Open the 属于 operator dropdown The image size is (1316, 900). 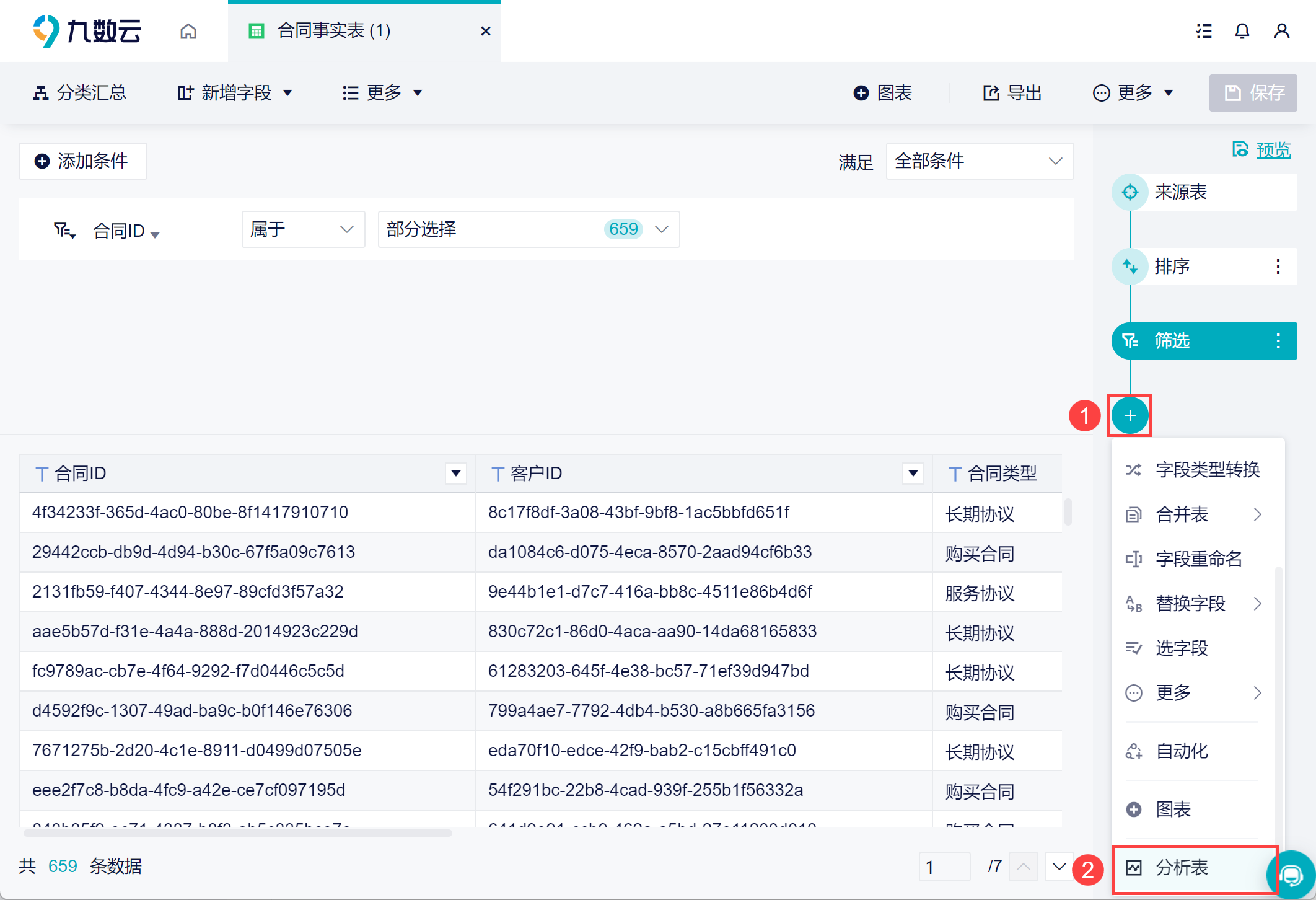tap(302, 229)
